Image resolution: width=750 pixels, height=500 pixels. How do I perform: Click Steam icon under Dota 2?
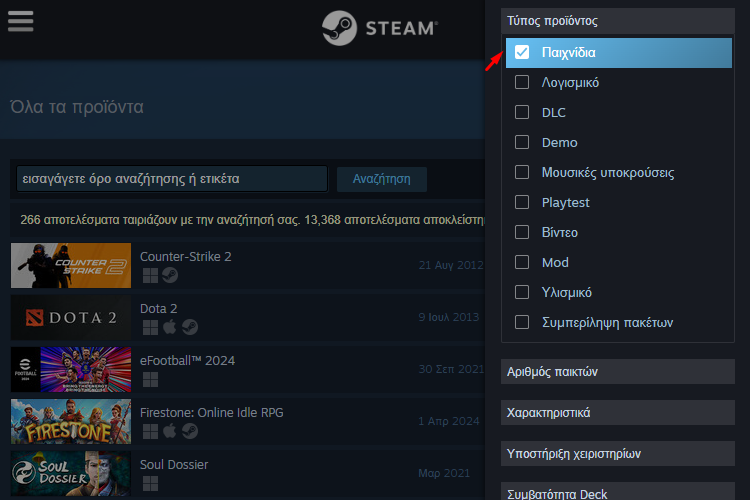190,327
